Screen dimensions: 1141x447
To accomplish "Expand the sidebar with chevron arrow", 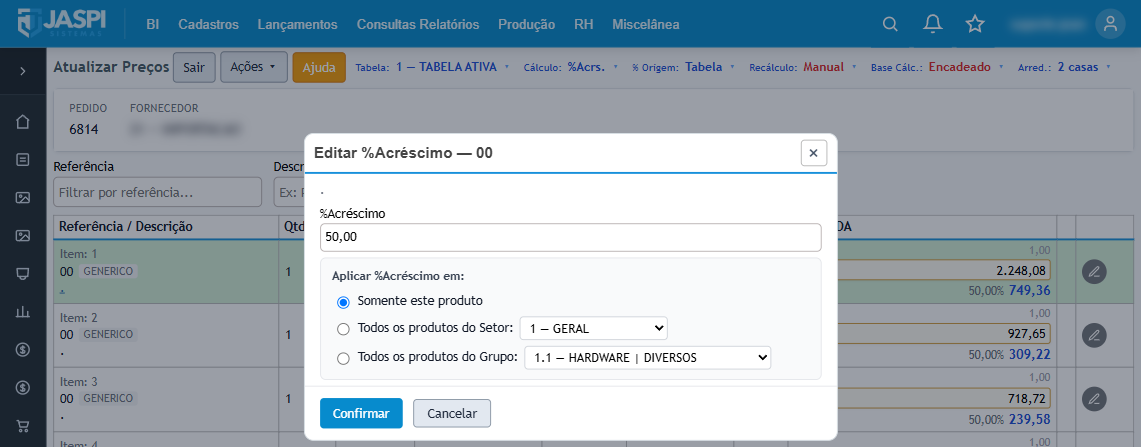I will point(23,71).
